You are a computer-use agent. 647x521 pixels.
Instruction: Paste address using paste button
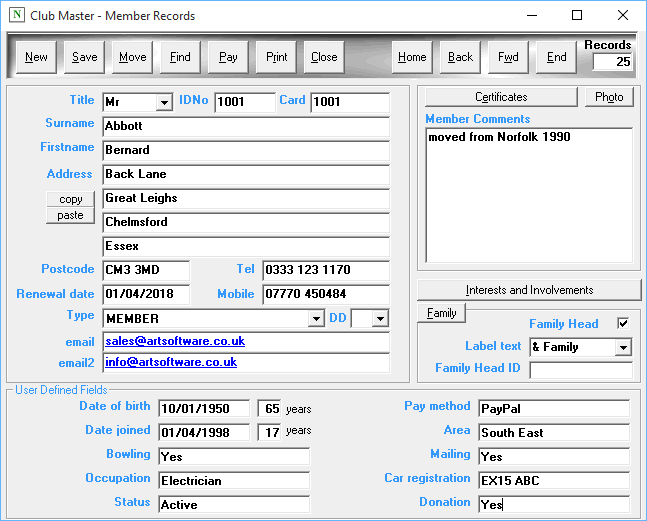coord(71,215)
